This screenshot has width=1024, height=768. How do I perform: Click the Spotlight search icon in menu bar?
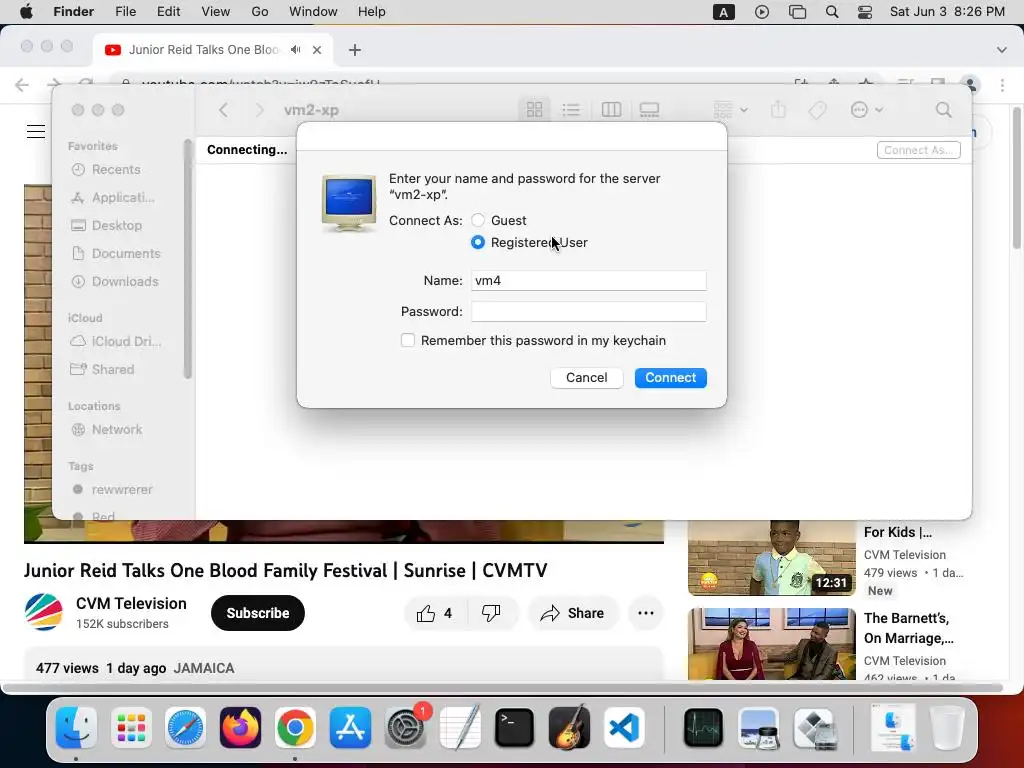(831, 12)
